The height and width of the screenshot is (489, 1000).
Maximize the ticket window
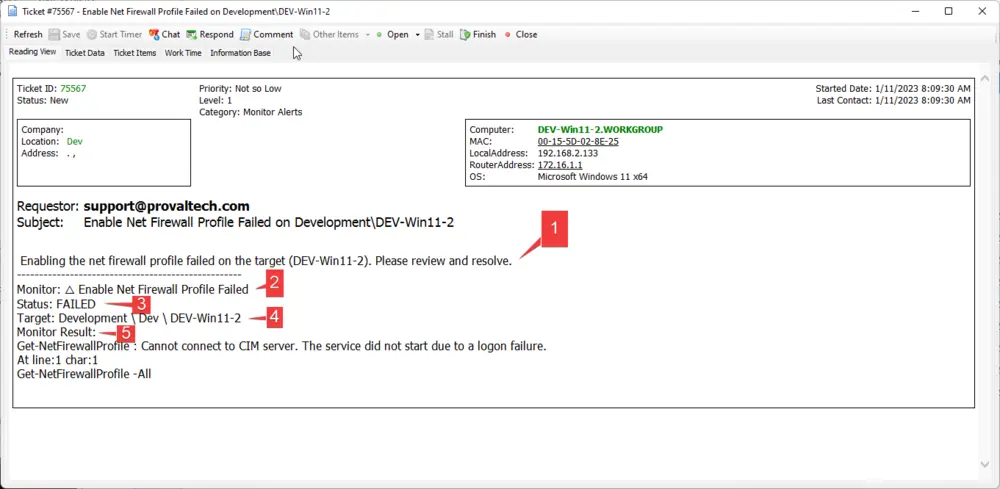pos(948,11)
